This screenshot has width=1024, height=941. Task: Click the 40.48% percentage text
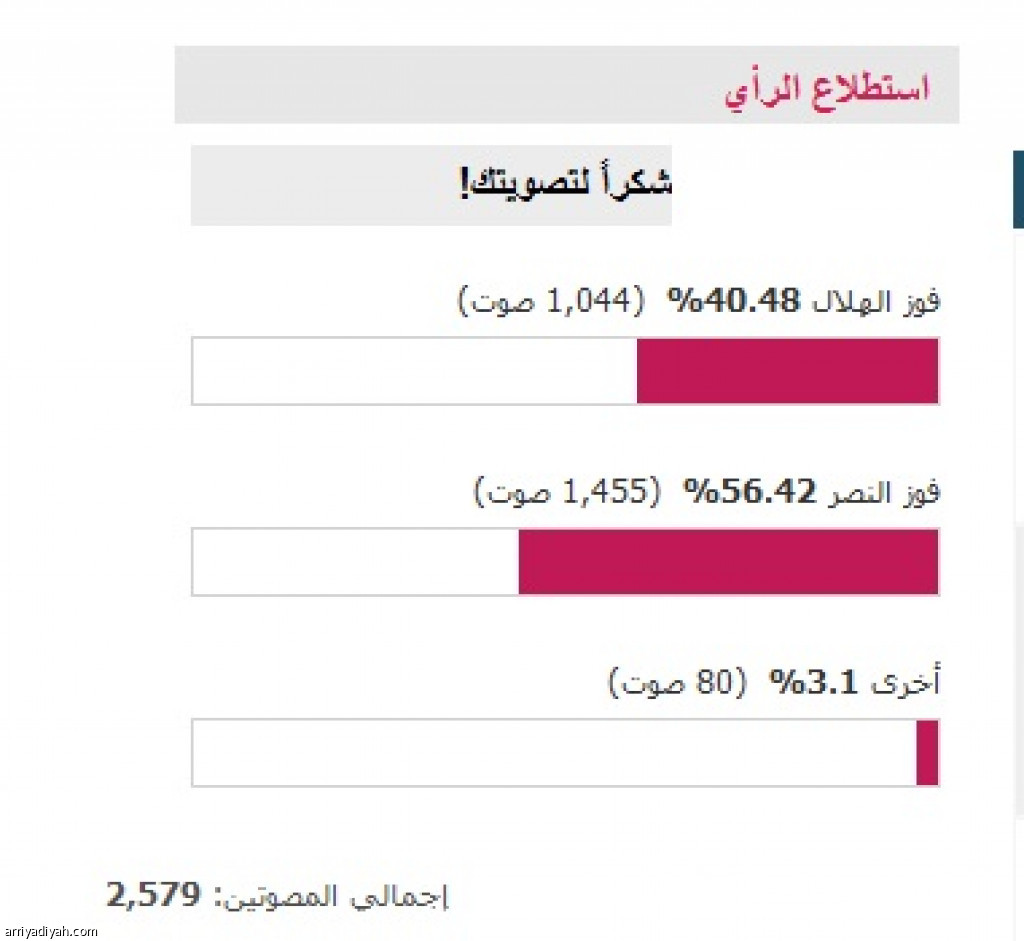[733, 301]
